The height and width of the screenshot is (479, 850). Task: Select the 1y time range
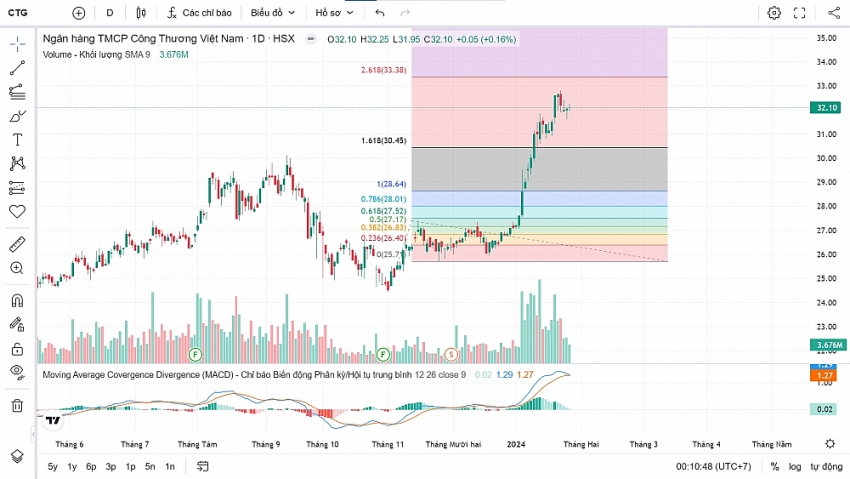(x=72, y=467)
